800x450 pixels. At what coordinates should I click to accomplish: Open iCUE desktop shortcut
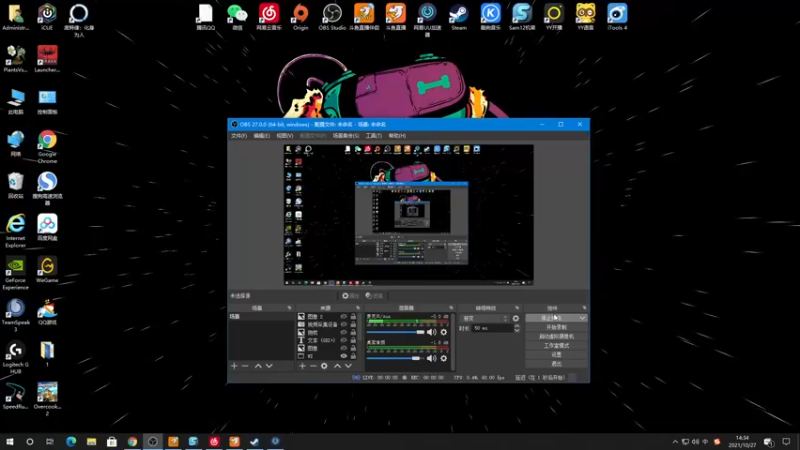pos(47,17)
